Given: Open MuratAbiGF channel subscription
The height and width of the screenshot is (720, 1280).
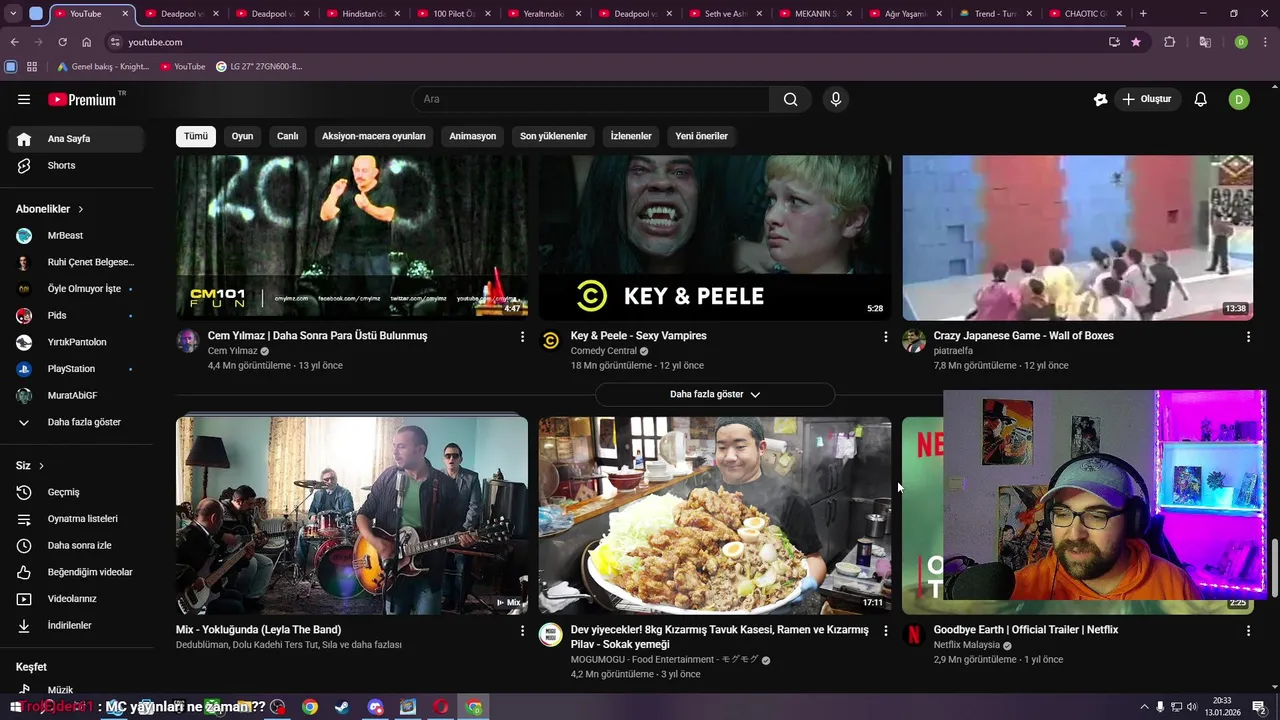Looking at the screenshot, I should tap(76, 395).
